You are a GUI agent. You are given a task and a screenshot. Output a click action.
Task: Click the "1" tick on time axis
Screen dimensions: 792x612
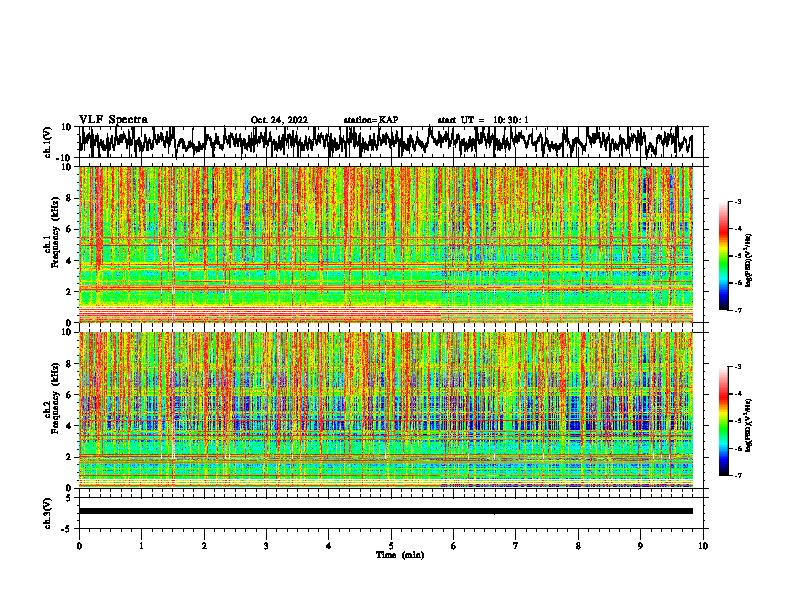coord(141,546)
